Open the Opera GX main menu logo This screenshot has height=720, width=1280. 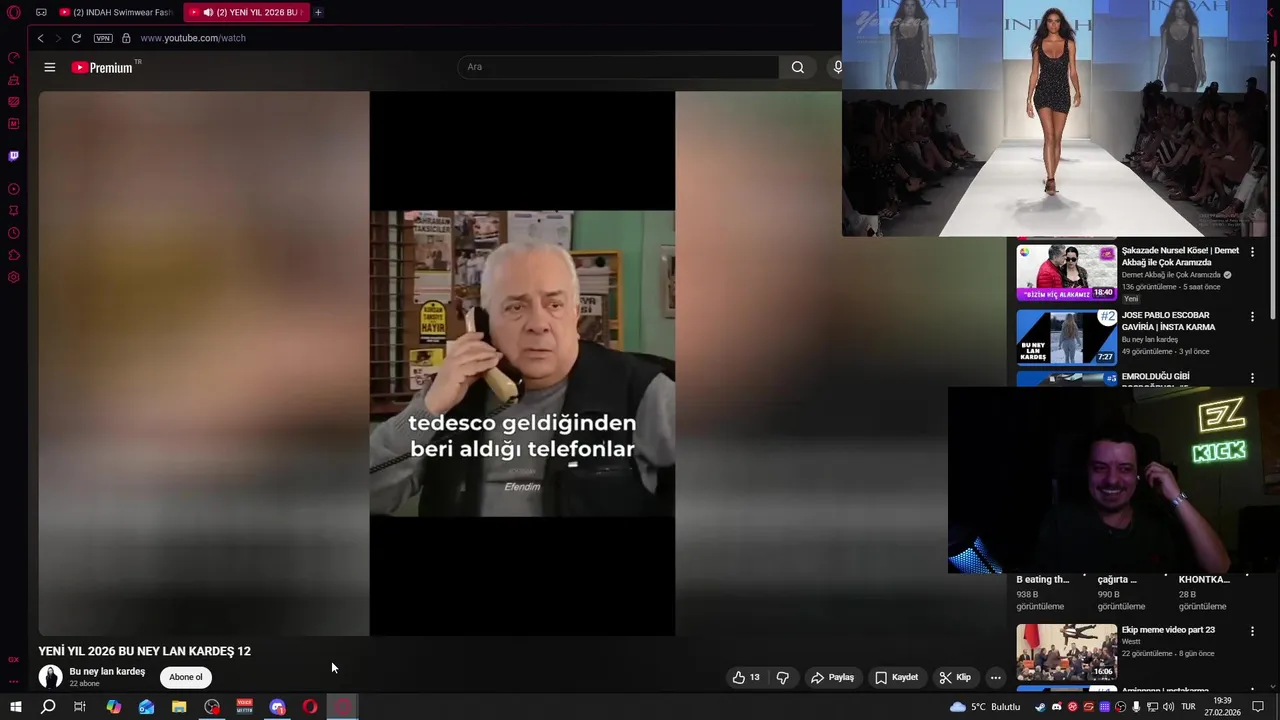[x=13, y=12]
